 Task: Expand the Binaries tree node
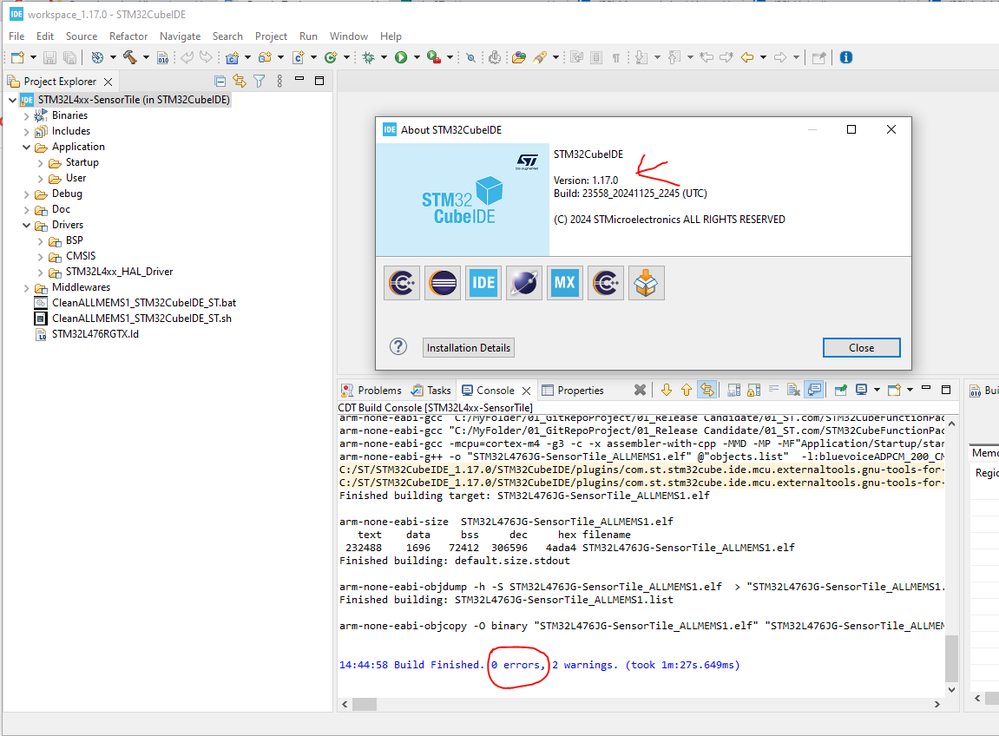point(26,116)
